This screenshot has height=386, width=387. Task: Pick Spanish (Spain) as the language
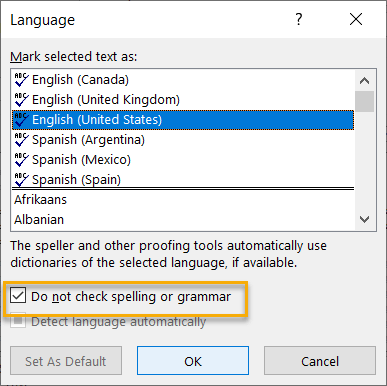point(183,180)
